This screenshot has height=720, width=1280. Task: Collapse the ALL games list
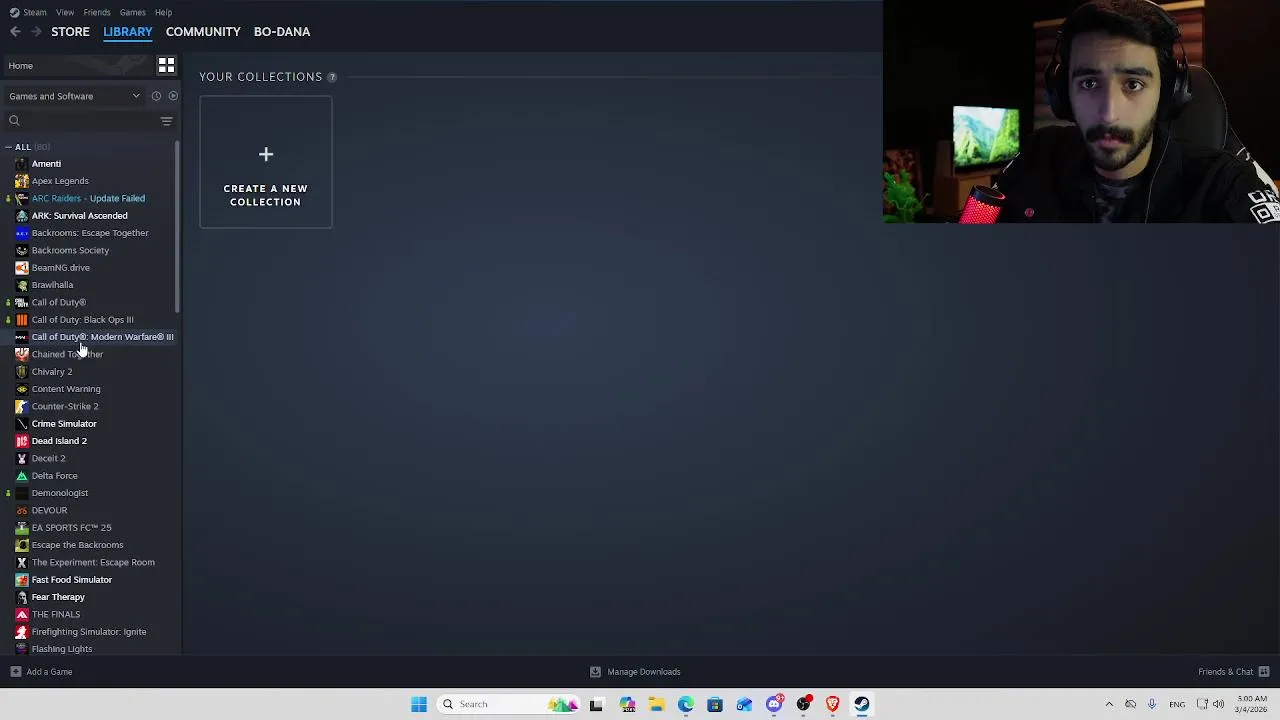tap(9, 147)
